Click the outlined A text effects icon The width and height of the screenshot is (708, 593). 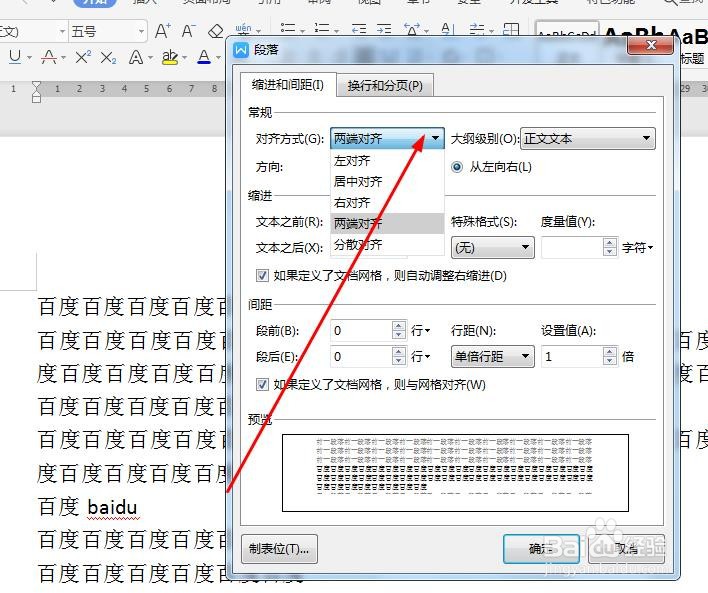[x=136, y=57]
